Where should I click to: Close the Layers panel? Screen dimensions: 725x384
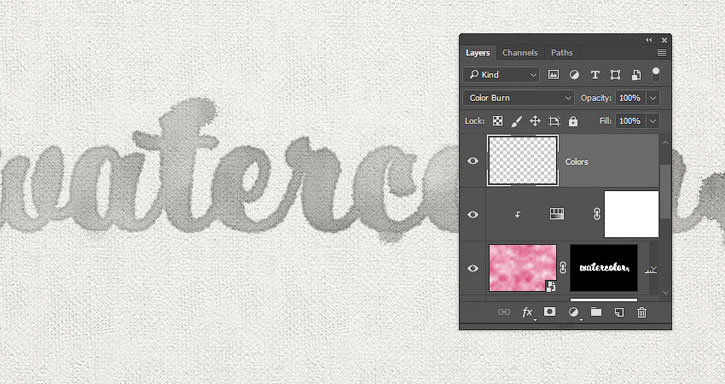coord(664,40)
